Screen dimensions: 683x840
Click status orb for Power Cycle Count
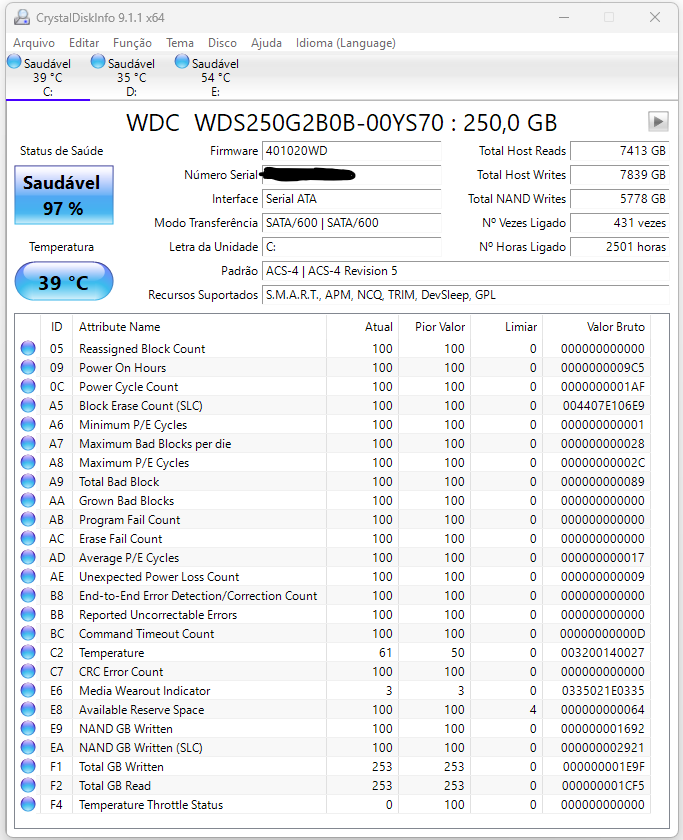[x=28, y=386]
